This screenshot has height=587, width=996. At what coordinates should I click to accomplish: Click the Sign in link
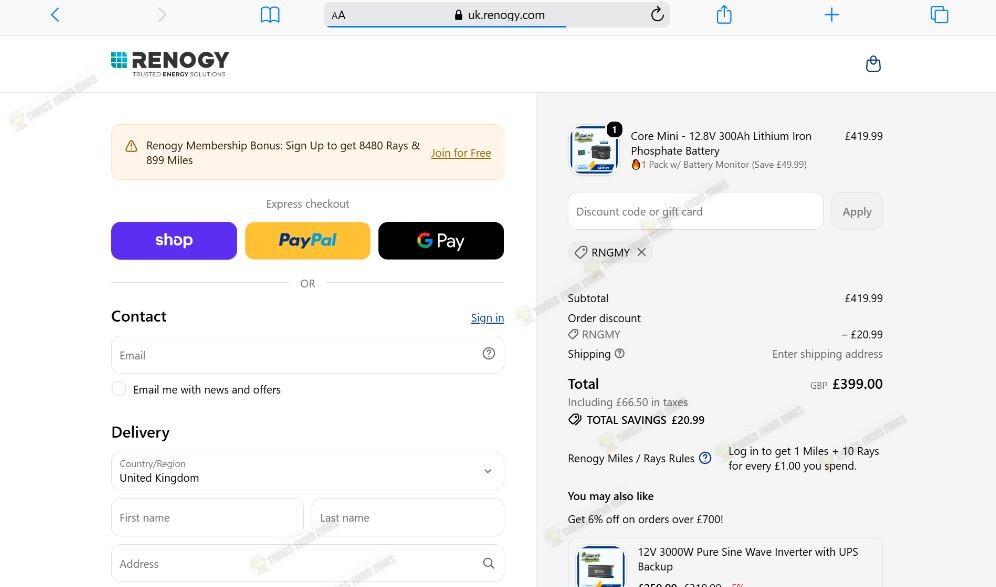pos(487,318)
